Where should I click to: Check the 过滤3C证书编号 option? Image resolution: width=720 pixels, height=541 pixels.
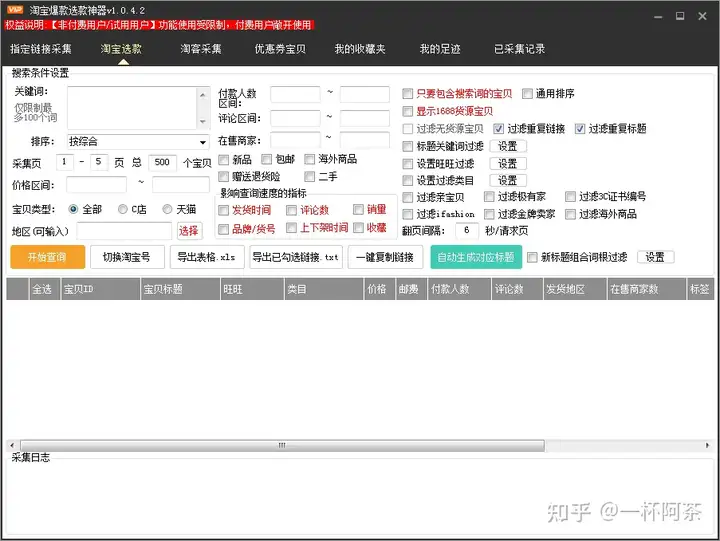pos(570,197)
